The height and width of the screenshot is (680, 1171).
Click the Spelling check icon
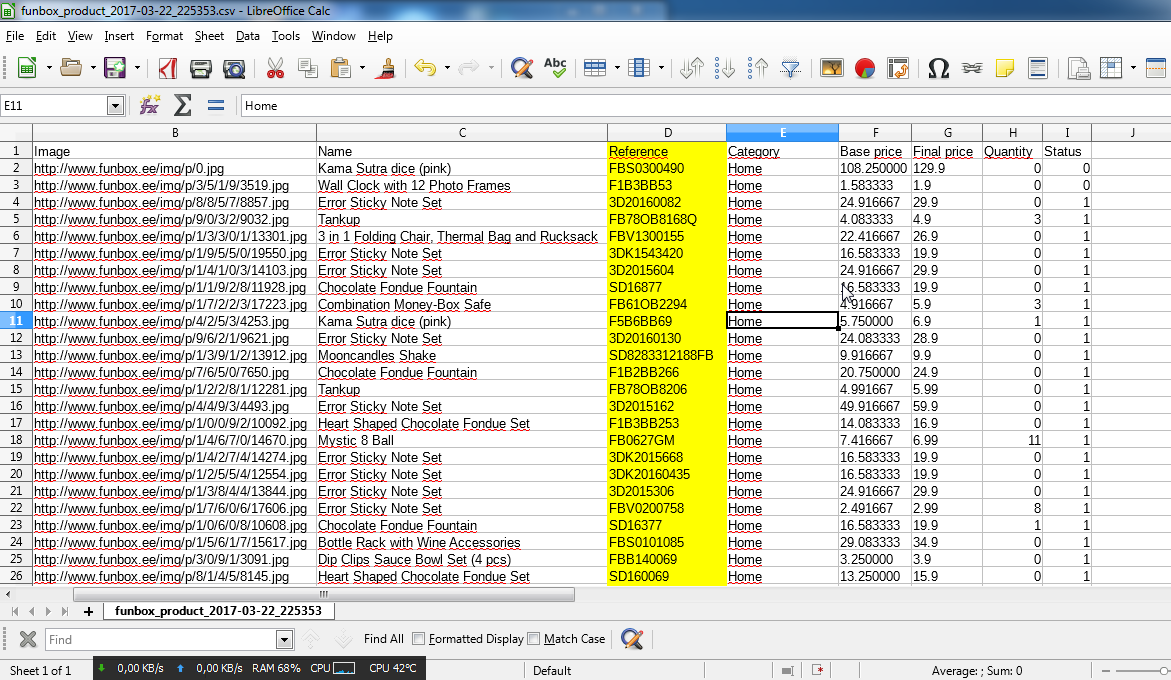(x=555, y=68)
